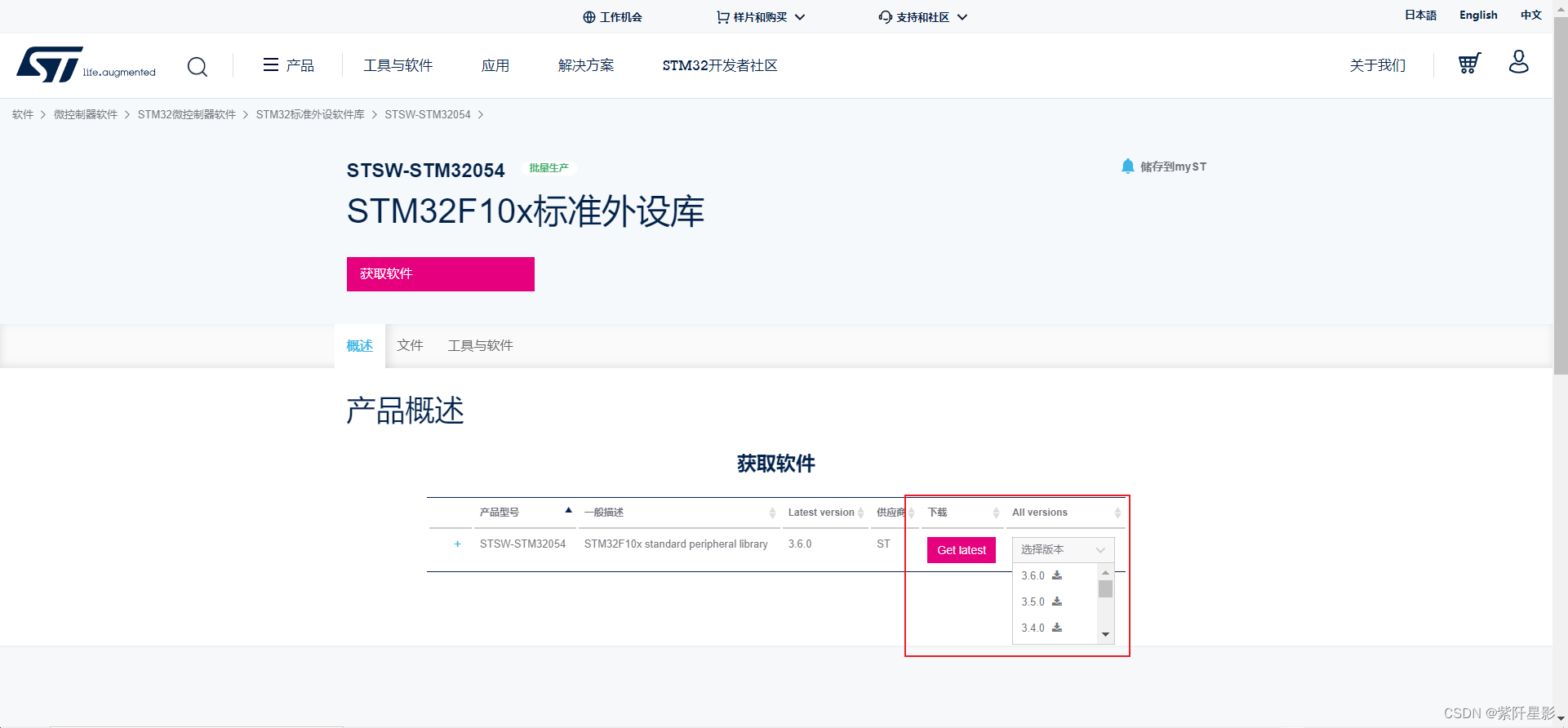Click the STM32F10x standard peripheral library description

point(676,544)
